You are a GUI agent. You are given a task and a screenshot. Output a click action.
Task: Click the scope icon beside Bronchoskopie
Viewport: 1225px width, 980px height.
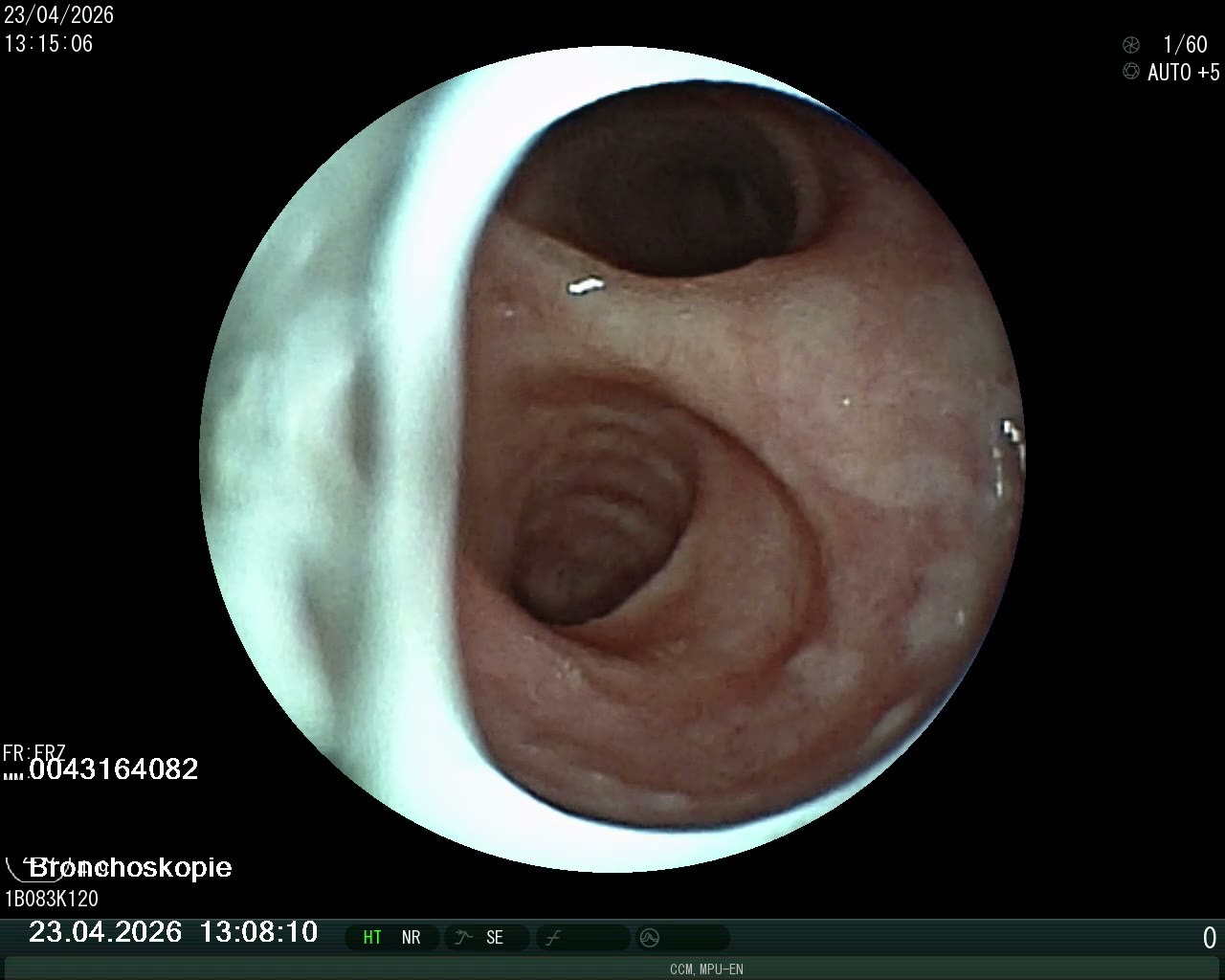click(15, 869)
